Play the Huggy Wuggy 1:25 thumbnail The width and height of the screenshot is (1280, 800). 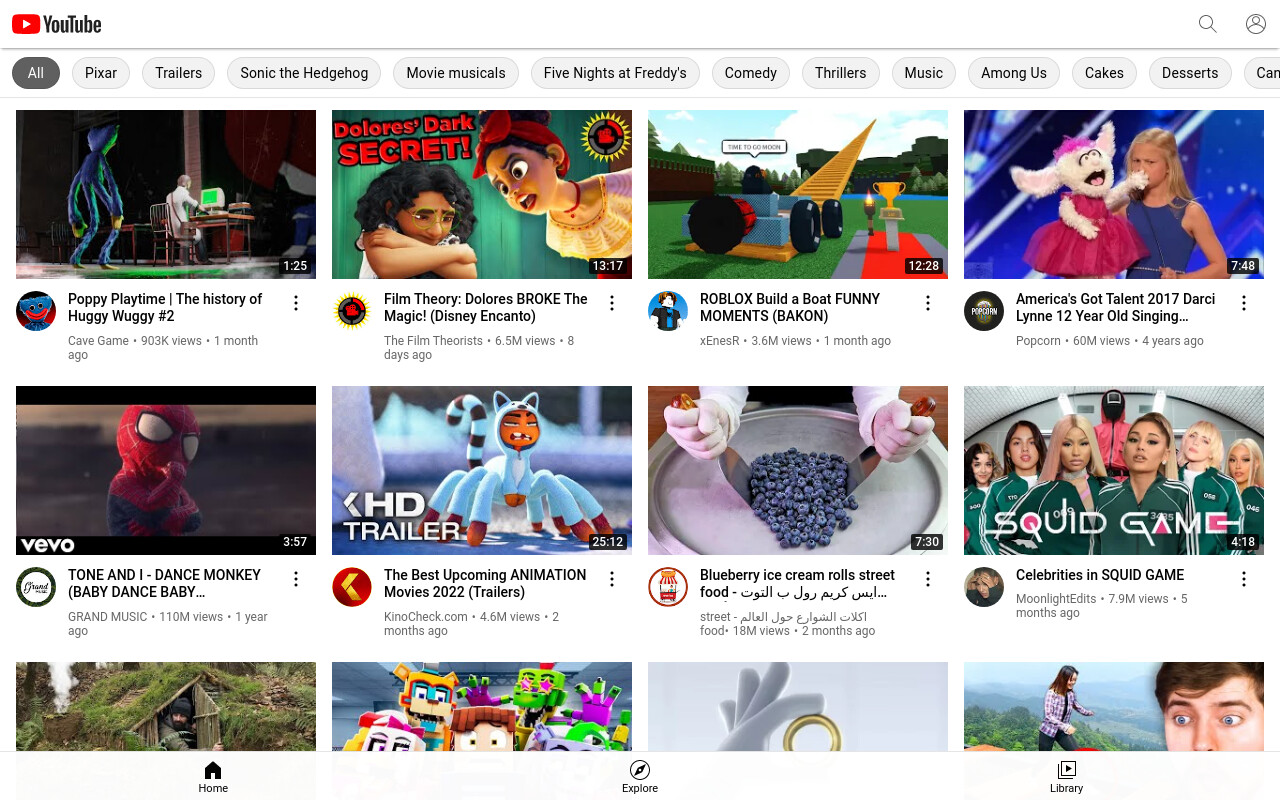[x=166, y=194]
